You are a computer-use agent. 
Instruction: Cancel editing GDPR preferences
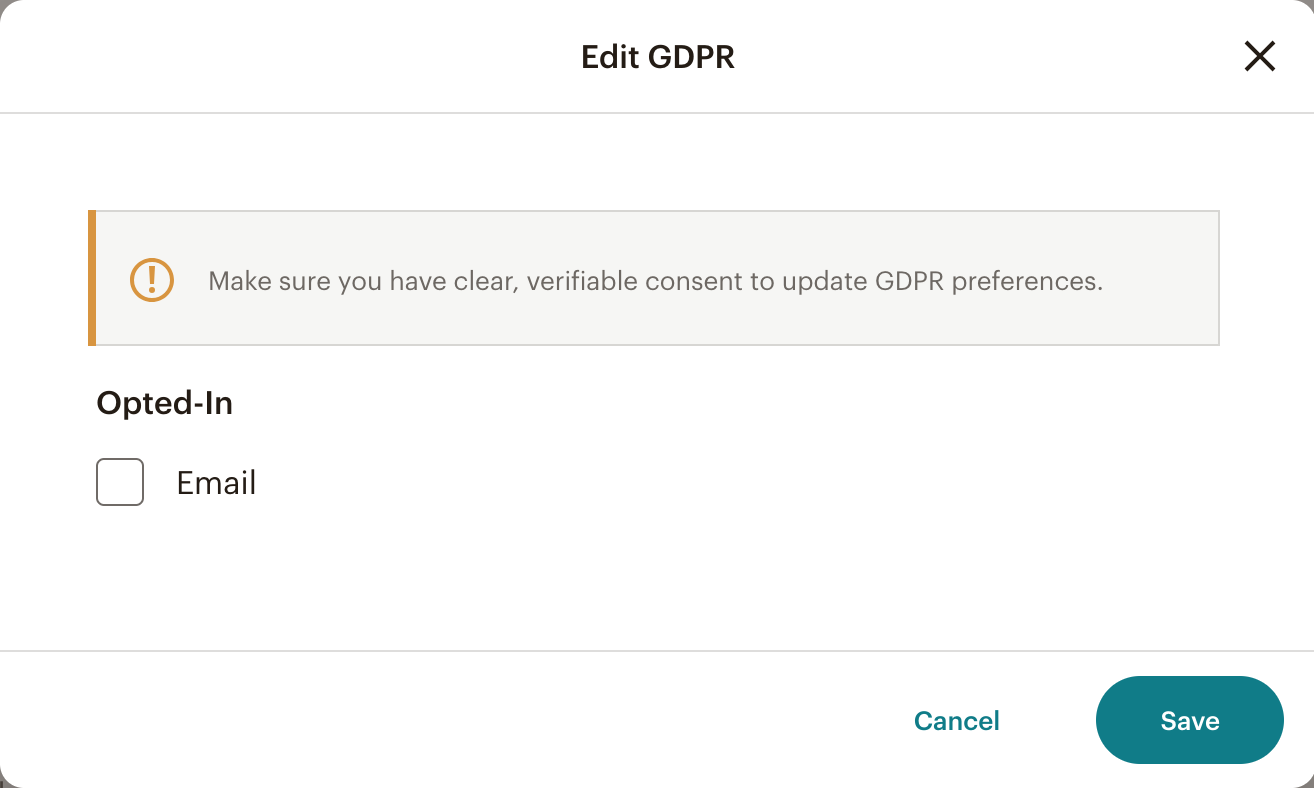pyautogui.click(x=956, y=720)
